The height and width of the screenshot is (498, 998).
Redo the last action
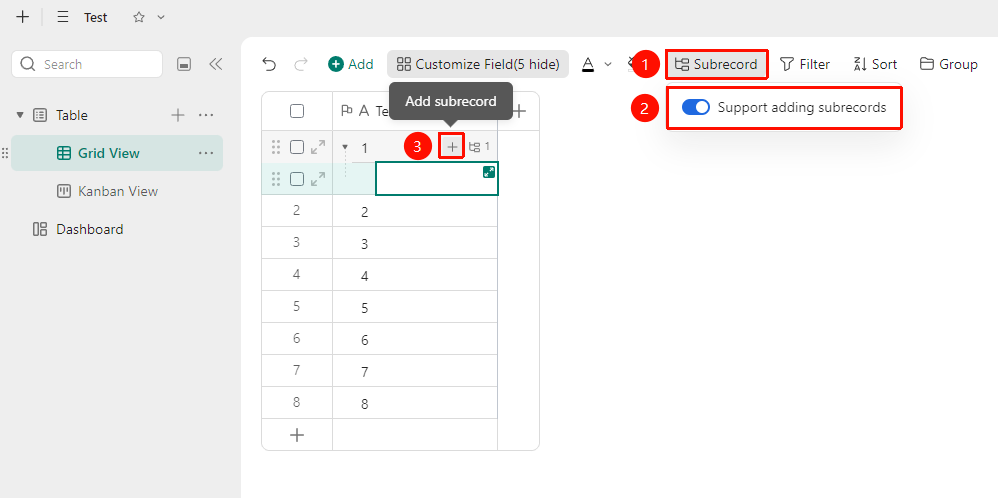pyautogui.click(x=300, y=64)
